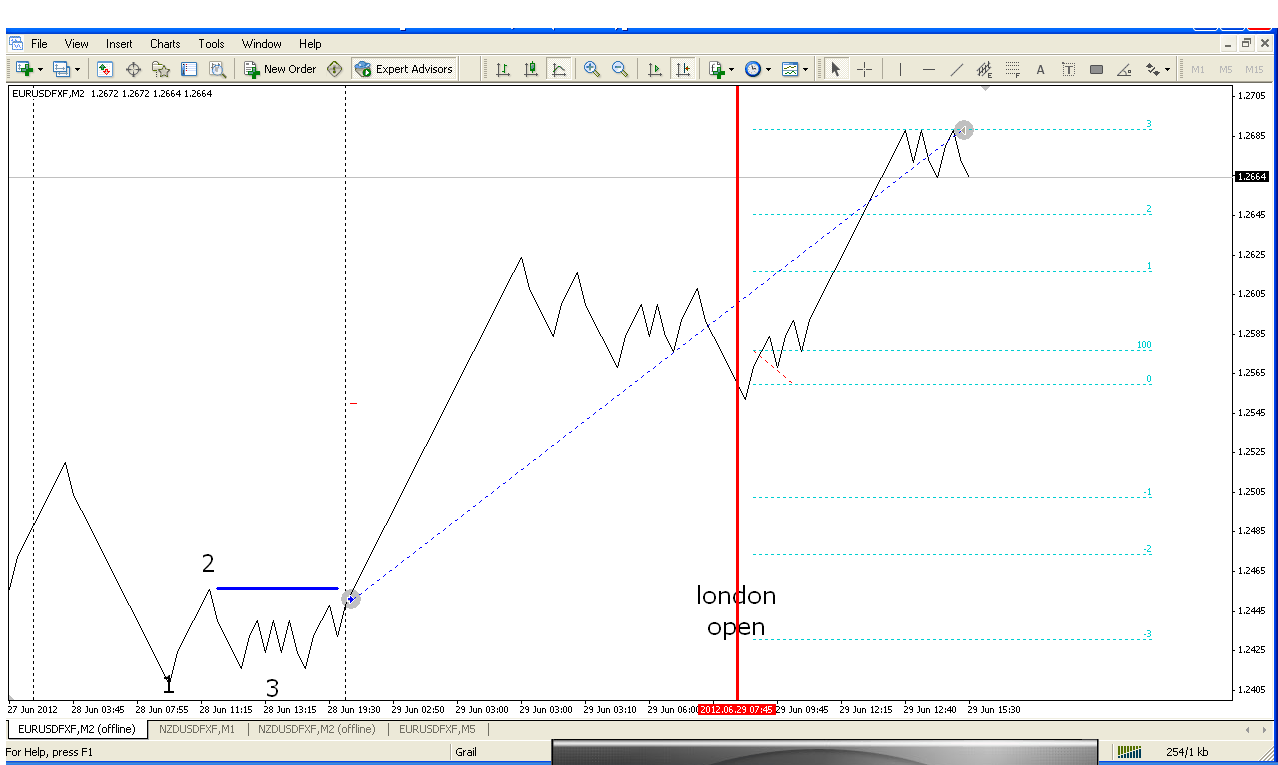Open the Templates icon
Image resolution: width=1278 pixels, height=765 pixels.
tap(790, 69)
